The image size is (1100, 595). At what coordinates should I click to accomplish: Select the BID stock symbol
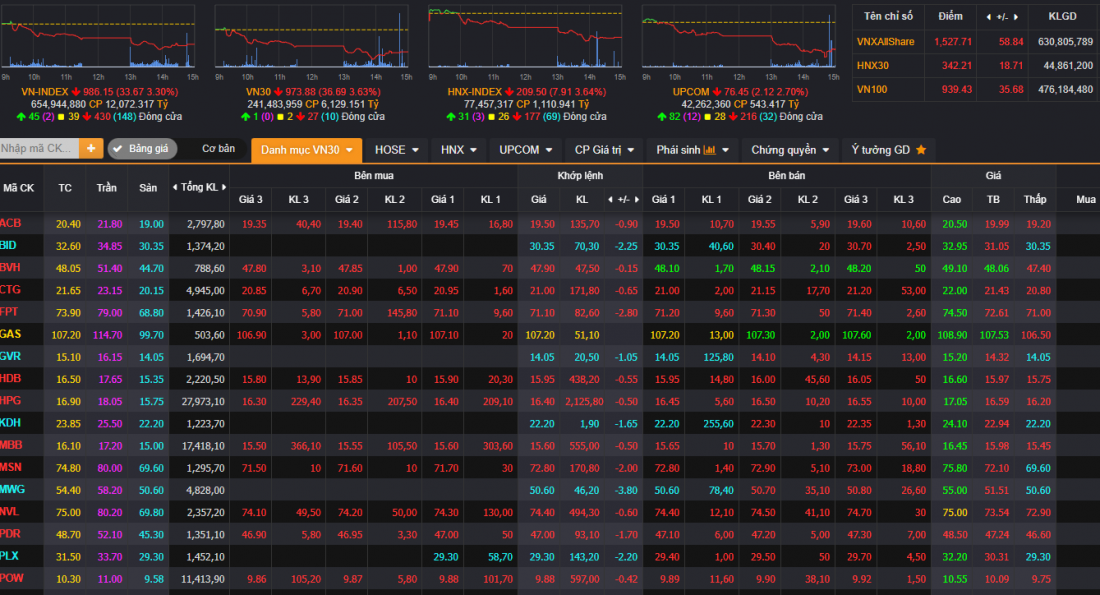point(8,246)
